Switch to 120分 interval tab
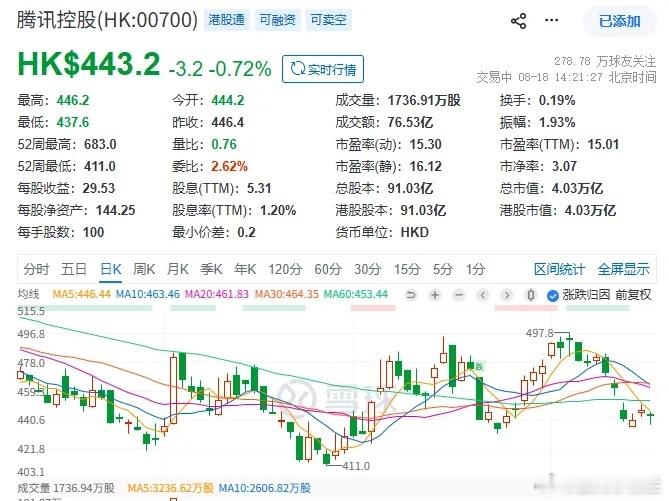The height and width of the screenshot is (501, 669). tap(285, 269)
